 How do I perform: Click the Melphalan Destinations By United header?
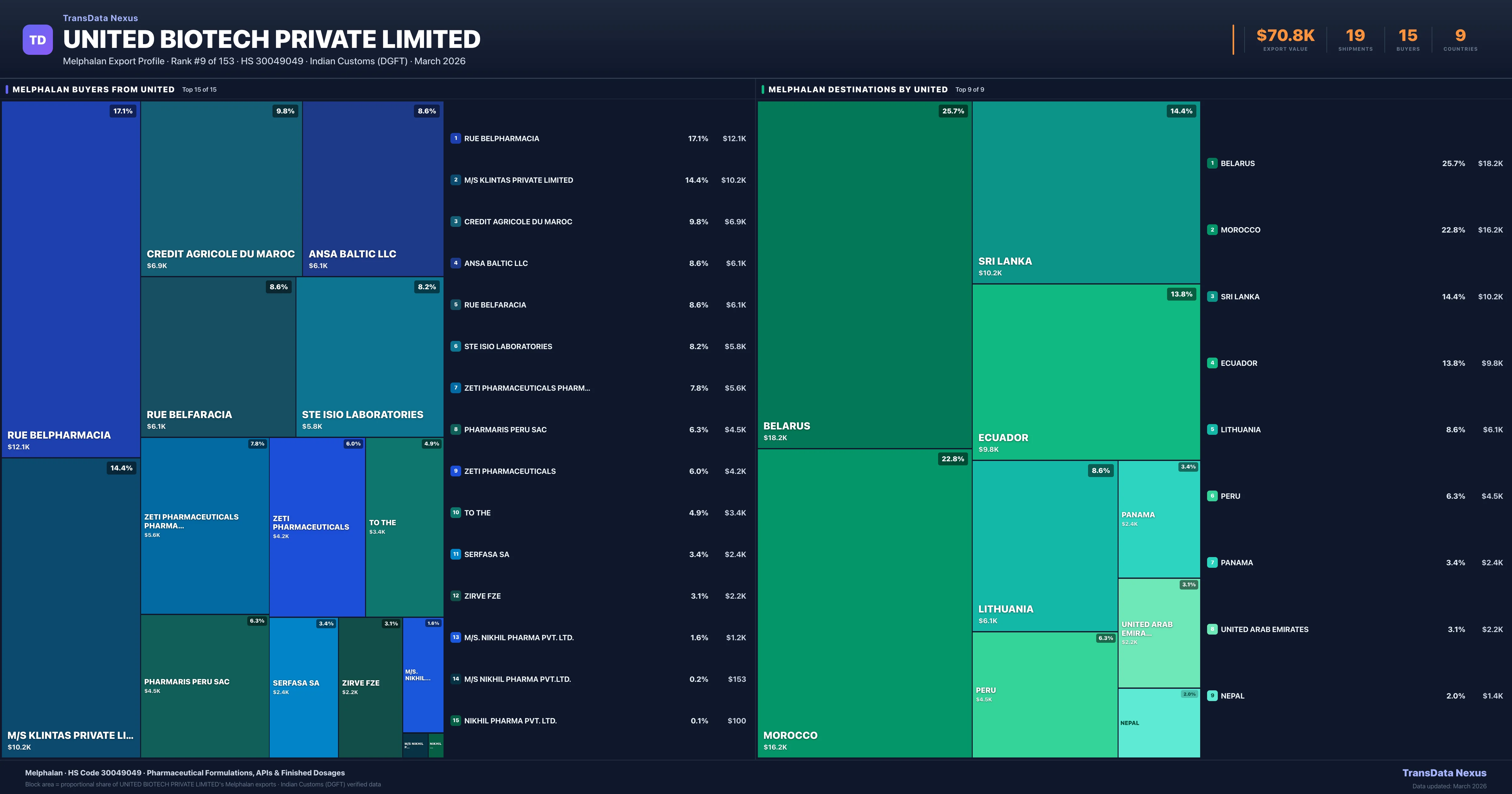click(x=857, y=89)
